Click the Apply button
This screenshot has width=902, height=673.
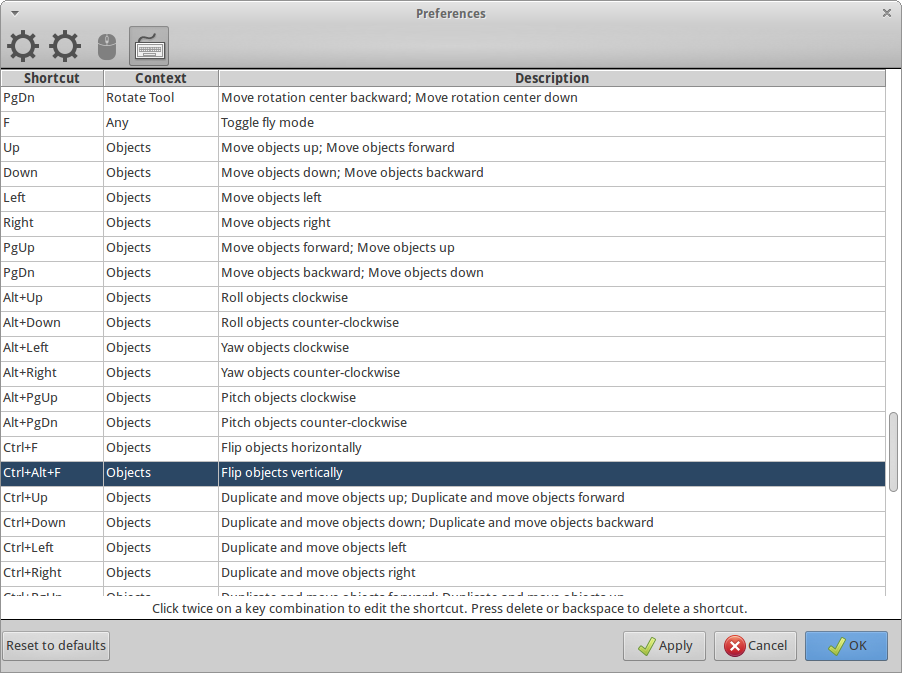coord(664,646)
